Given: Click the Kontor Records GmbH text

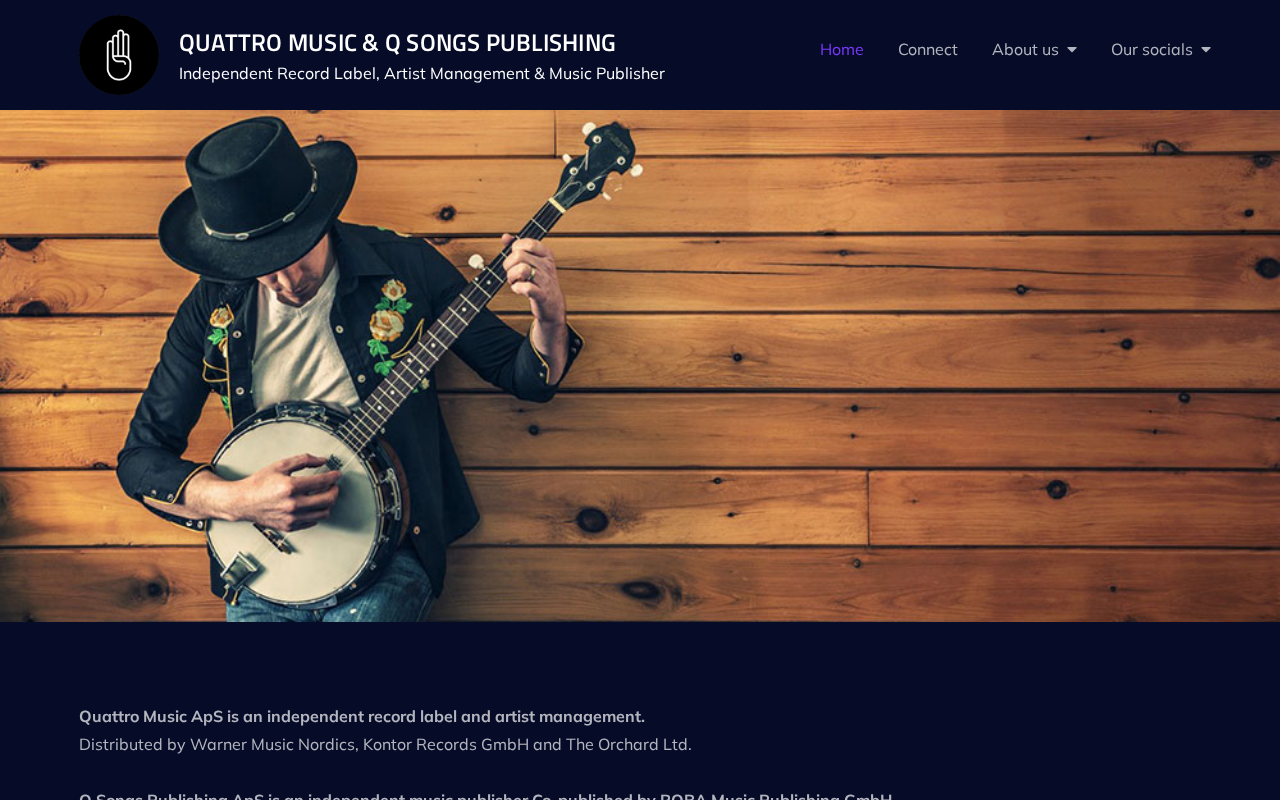Looking at the screenshot, I should click(446, 744).
